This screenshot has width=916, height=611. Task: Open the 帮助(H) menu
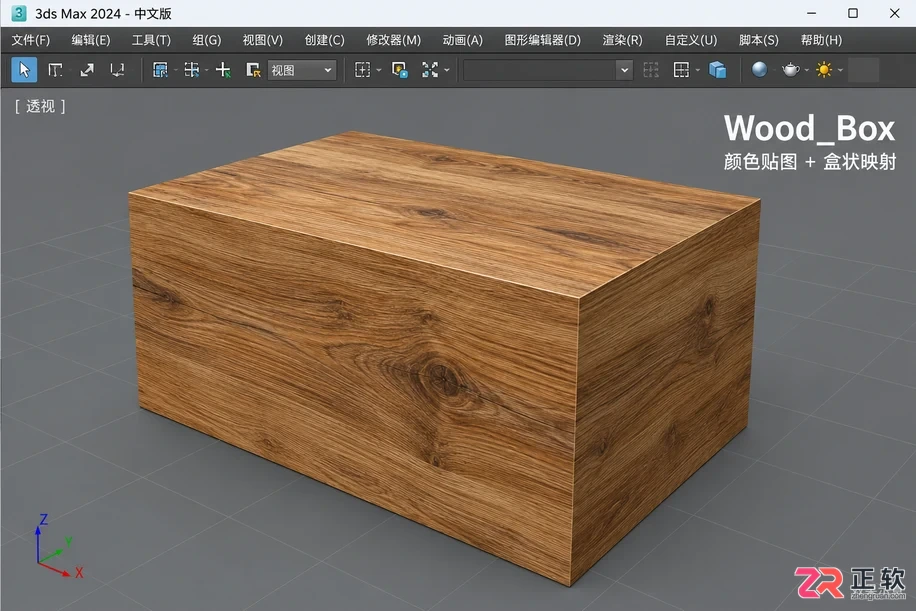coord(821,40)
